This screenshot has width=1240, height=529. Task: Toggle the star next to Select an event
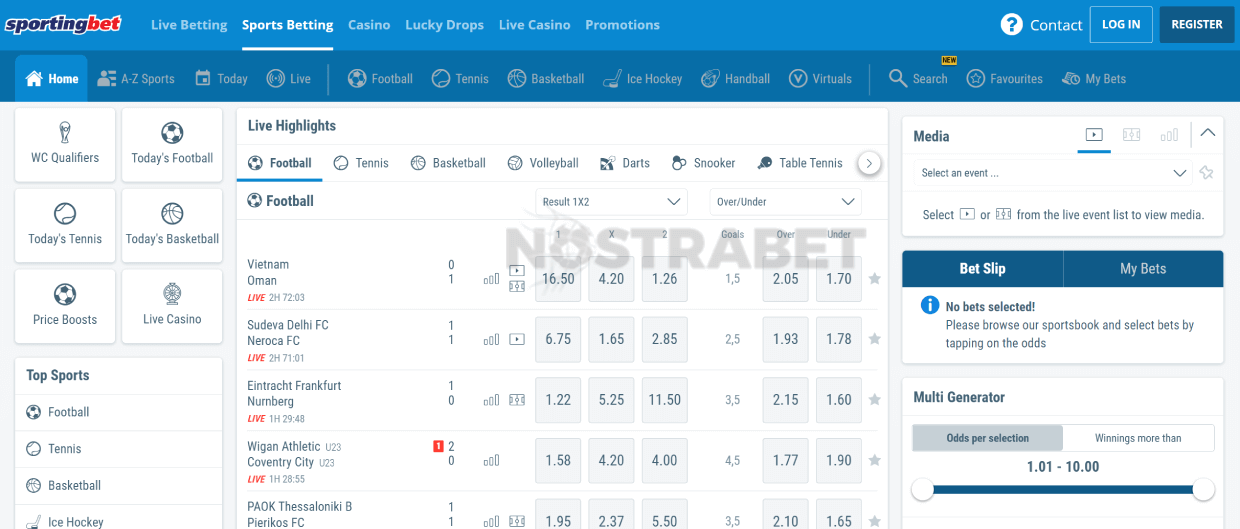[x=1206, y=173]
